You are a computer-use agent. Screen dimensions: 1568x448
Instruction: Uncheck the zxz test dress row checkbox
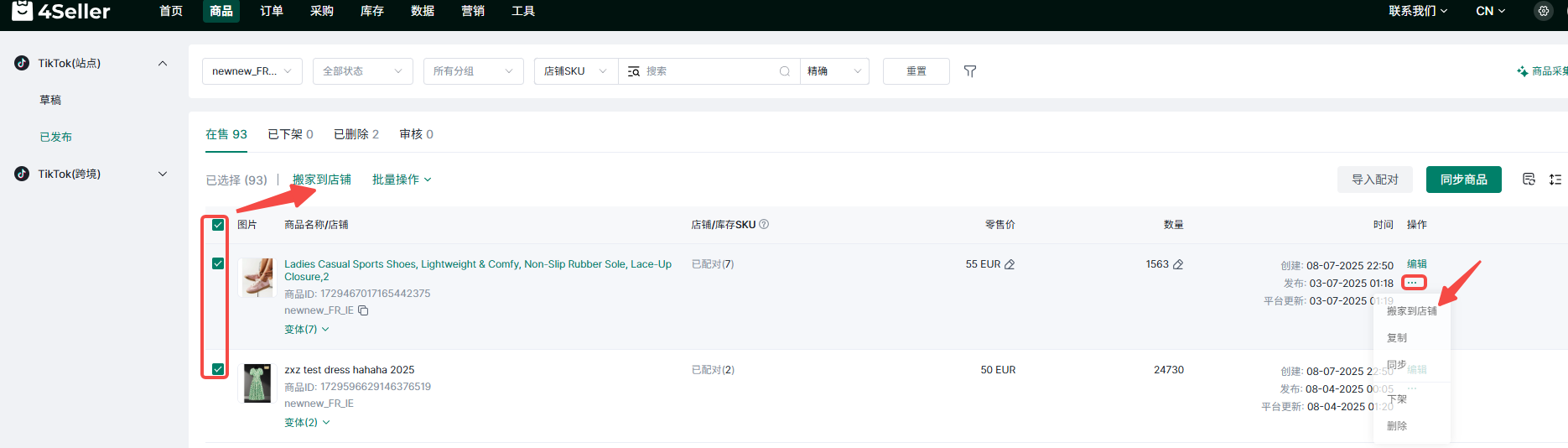click(x=218, y=369)
